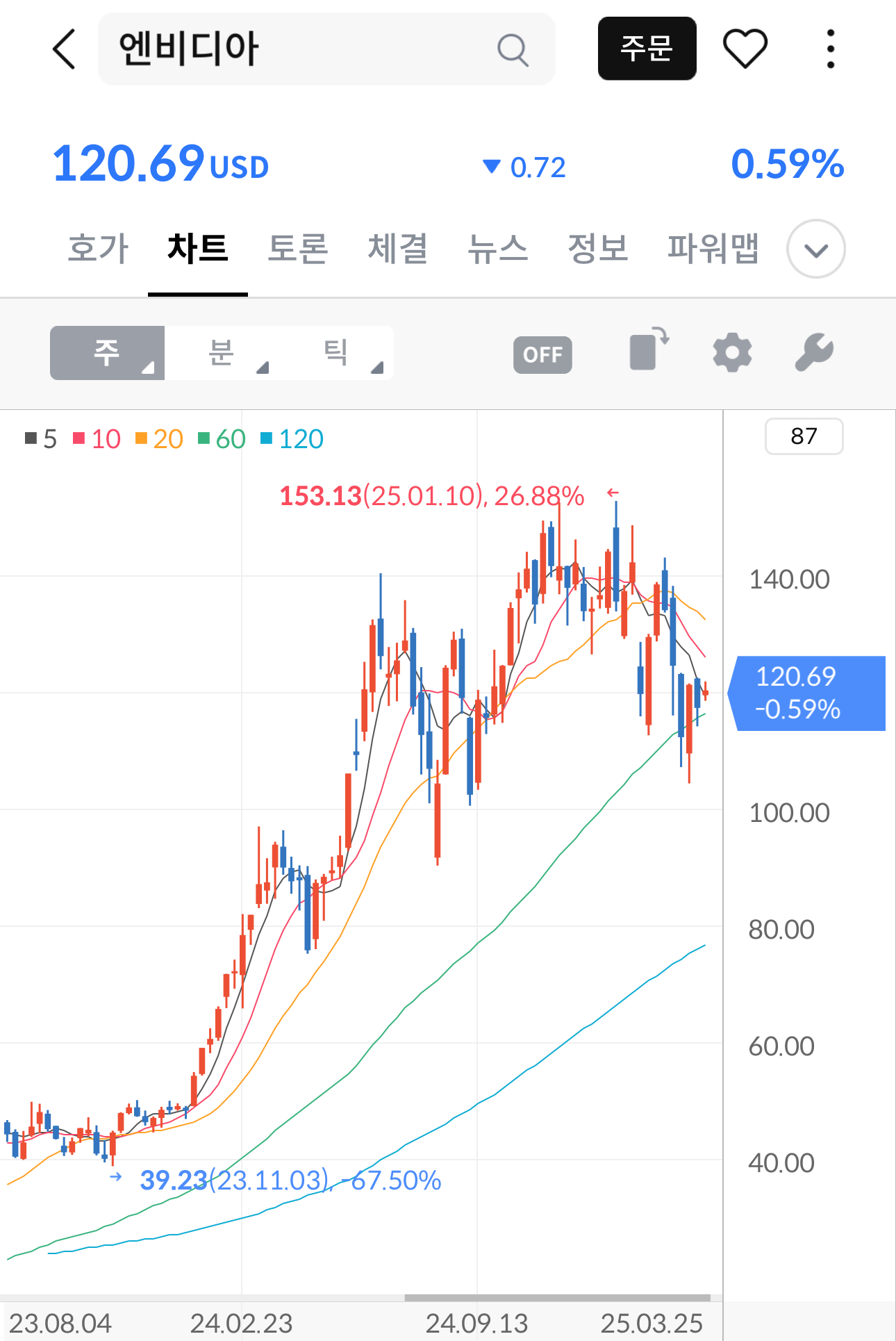Click the 20-period orange color swatch
The image size is (896, 1341).
click(x=141, y=438)
